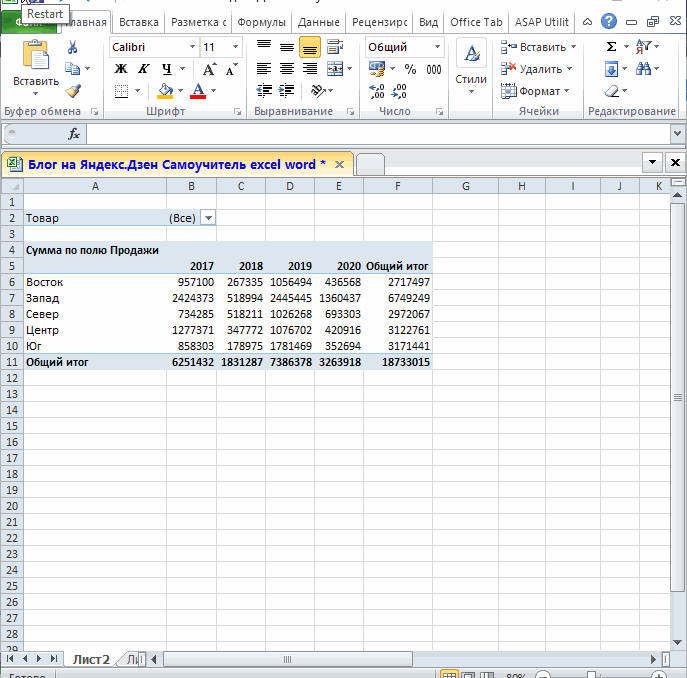Collapse the ribbon with the caret icon
This screenshot has width=687, height=678.
pos(588,21)
